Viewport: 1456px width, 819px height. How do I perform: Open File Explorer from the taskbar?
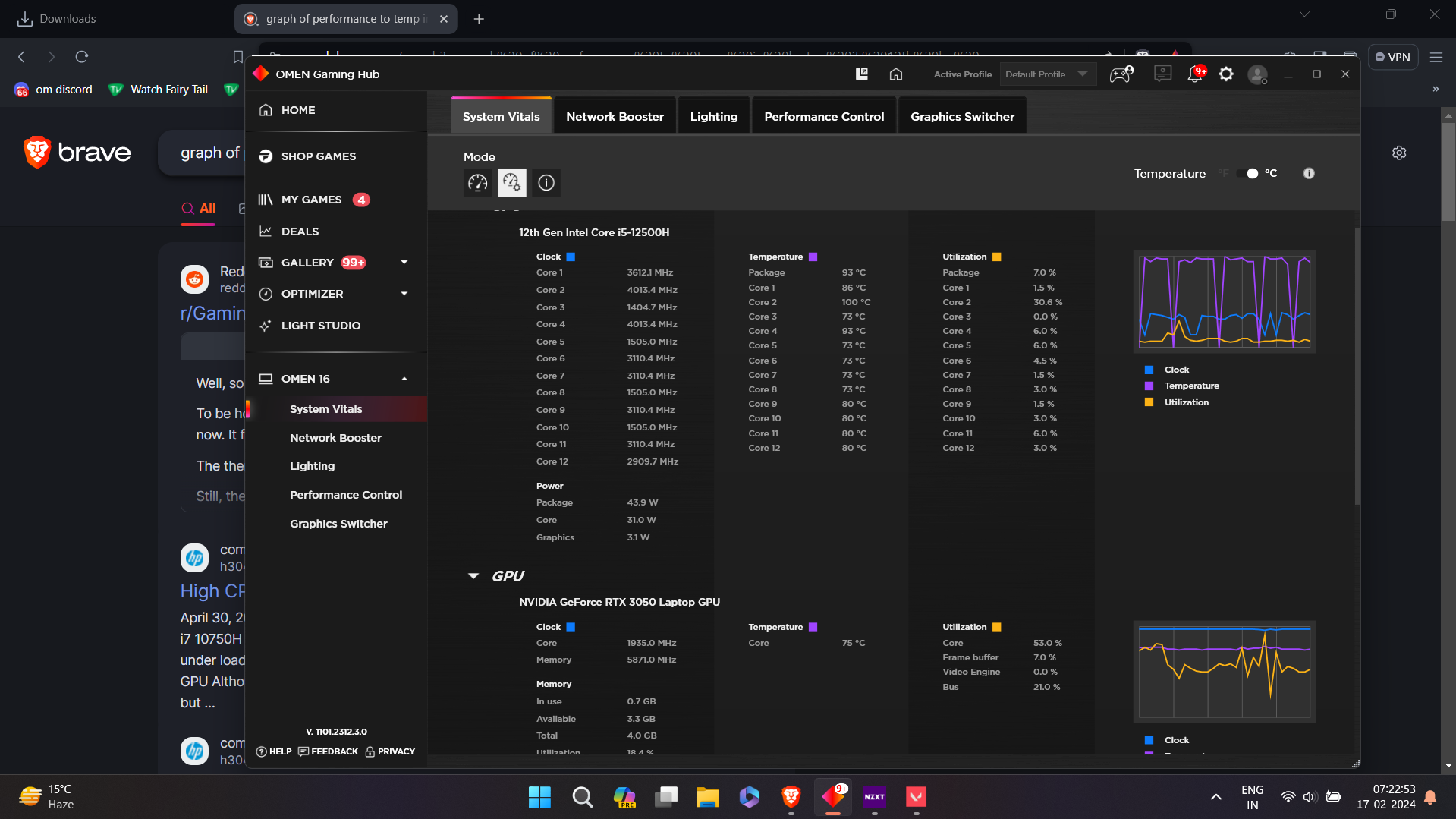pos(707,796)
